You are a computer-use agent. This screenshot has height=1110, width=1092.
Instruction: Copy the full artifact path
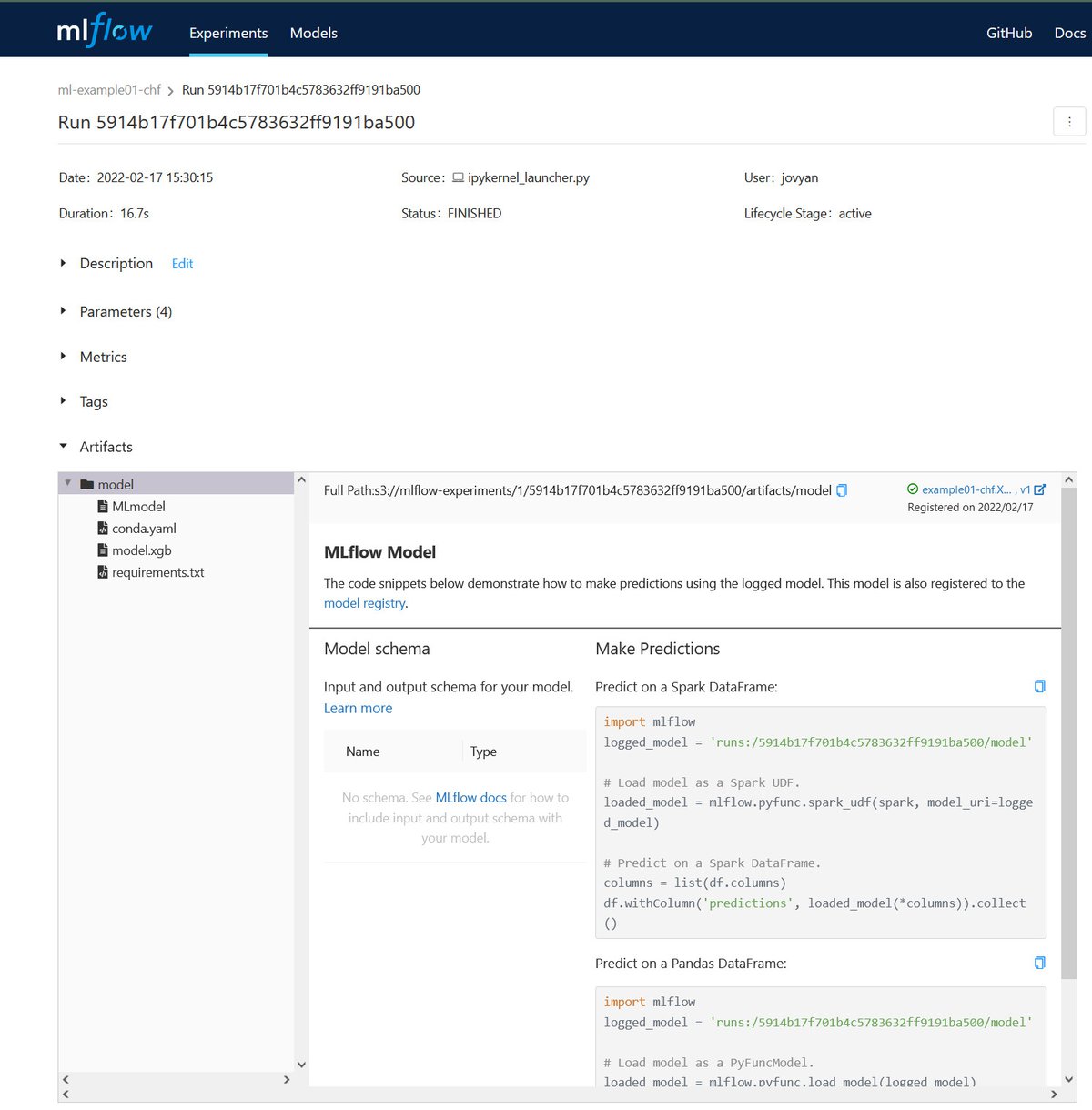[842, 490]
